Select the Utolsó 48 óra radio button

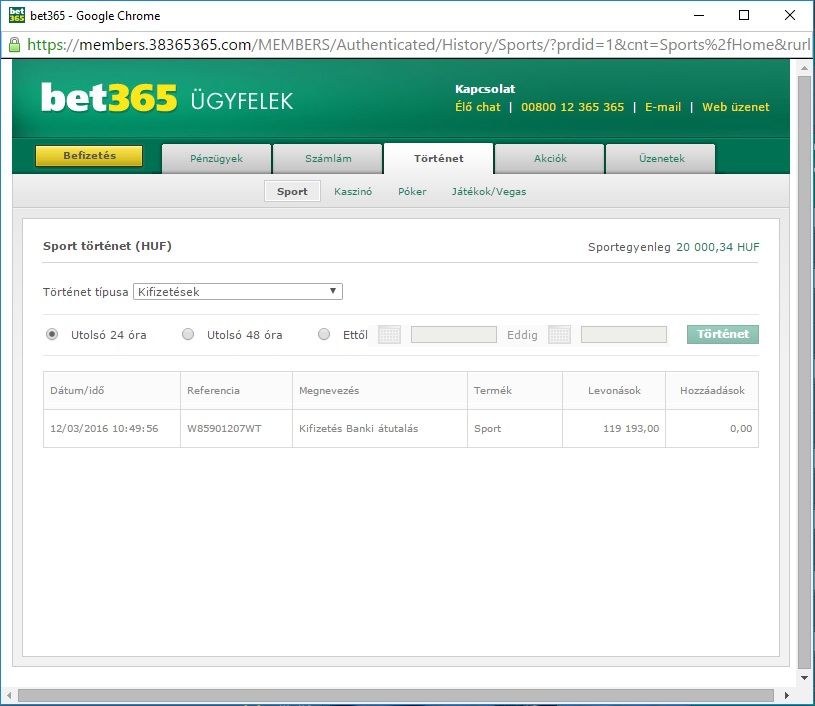click(188, 334)
